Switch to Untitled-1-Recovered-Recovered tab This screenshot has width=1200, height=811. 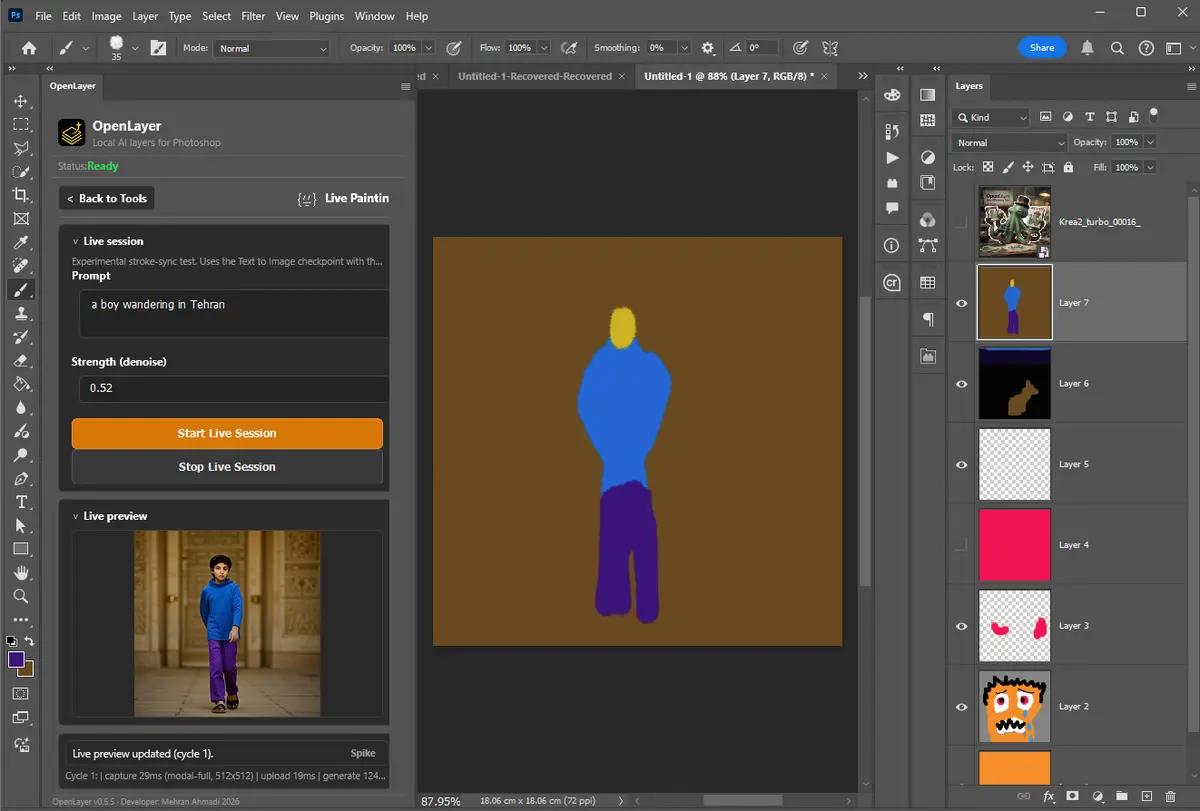tap(535, 76)
